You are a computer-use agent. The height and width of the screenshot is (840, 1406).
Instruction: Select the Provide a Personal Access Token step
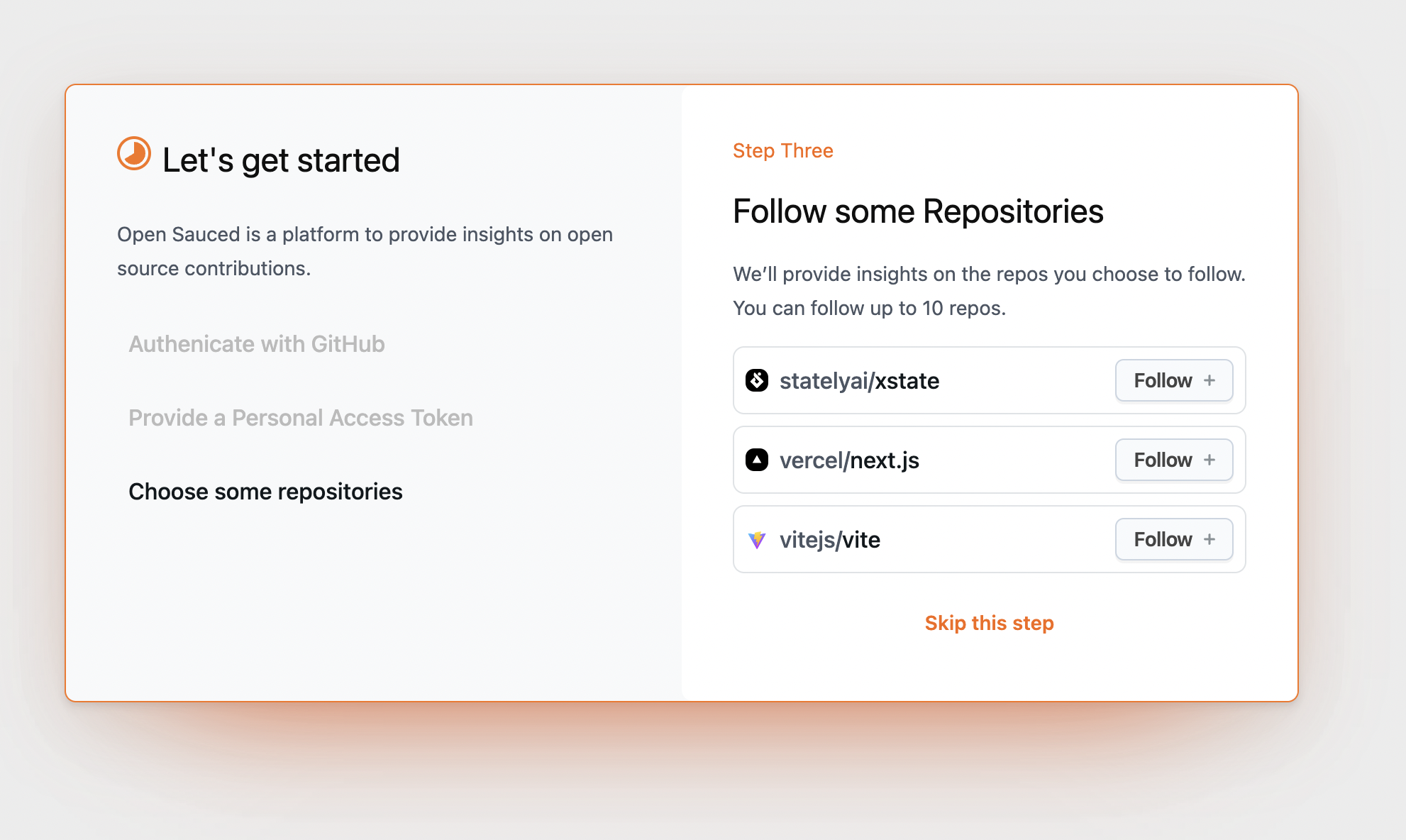pyautogui.click(x=300, y=418)
